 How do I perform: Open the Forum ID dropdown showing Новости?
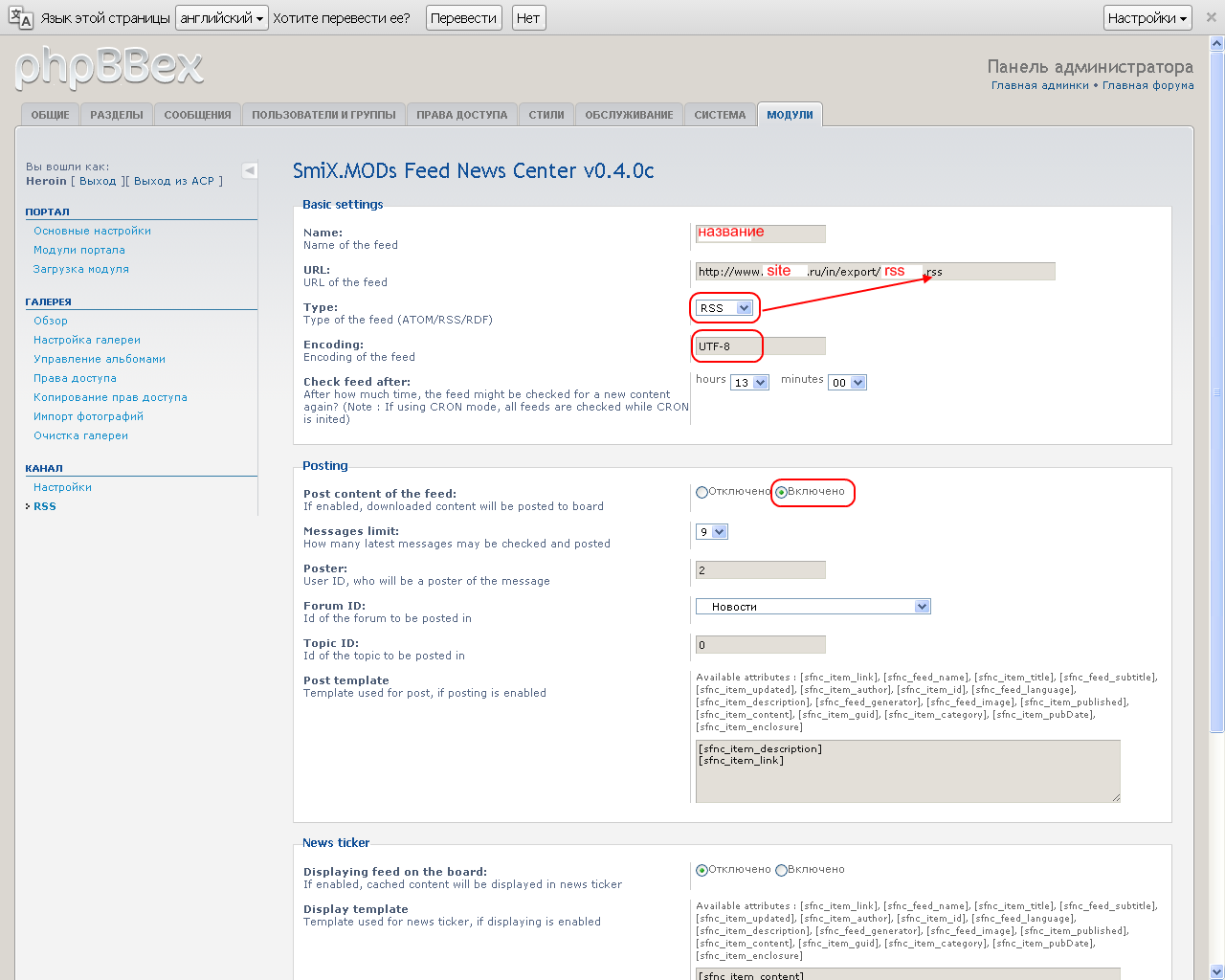813,607
